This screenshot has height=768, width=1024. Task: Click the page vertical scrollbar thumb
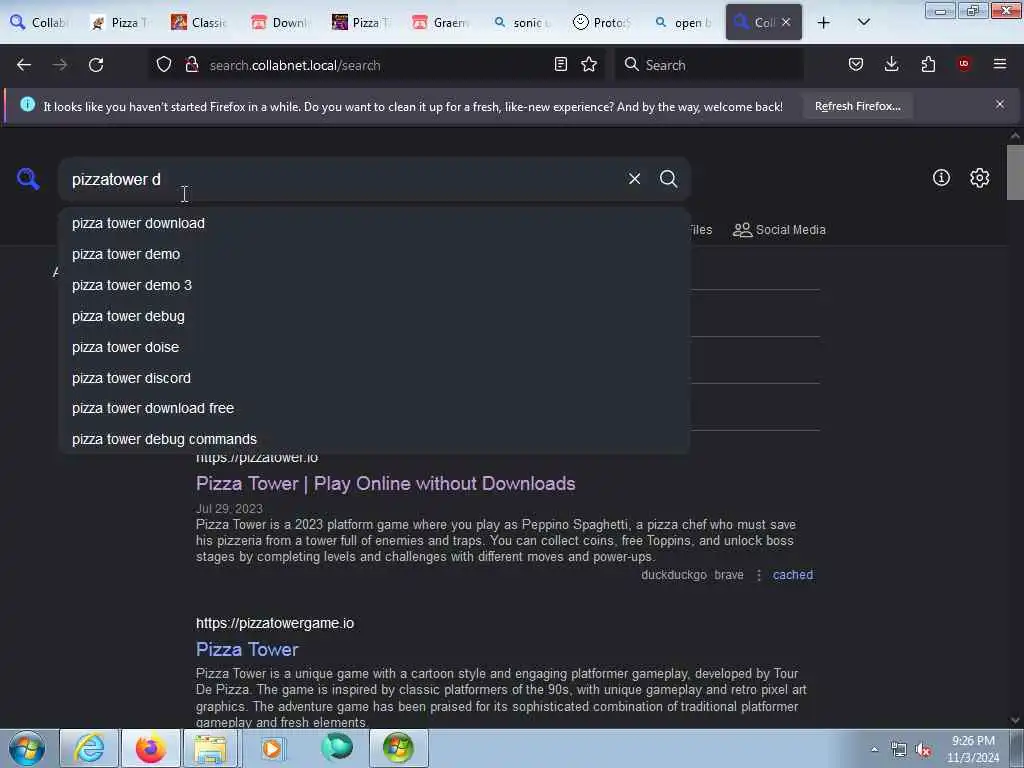coord(1015,172)
